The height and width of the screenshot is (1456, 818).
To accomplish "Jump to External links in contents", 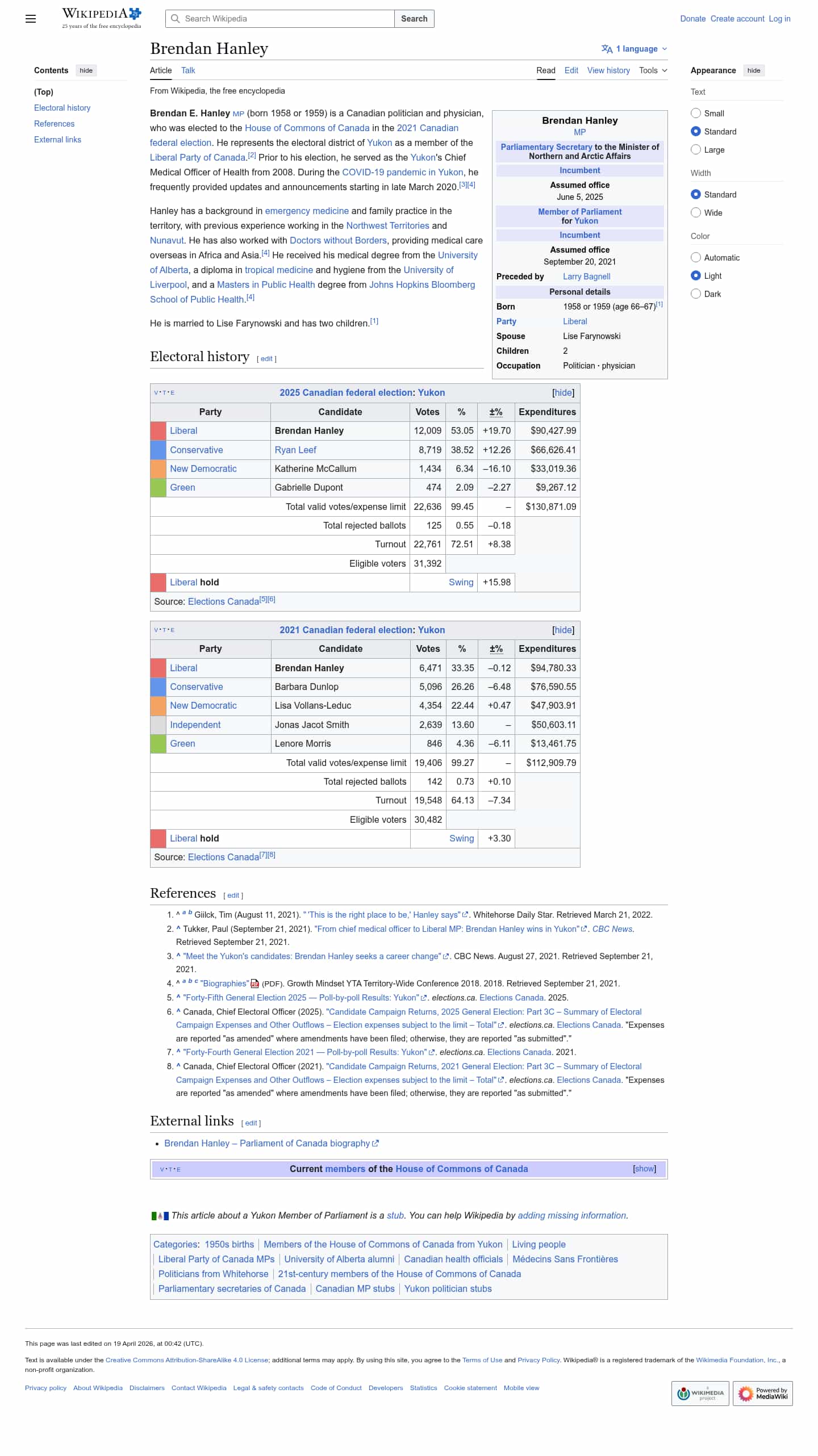I will pyautogui.click(x=58, y=140).
